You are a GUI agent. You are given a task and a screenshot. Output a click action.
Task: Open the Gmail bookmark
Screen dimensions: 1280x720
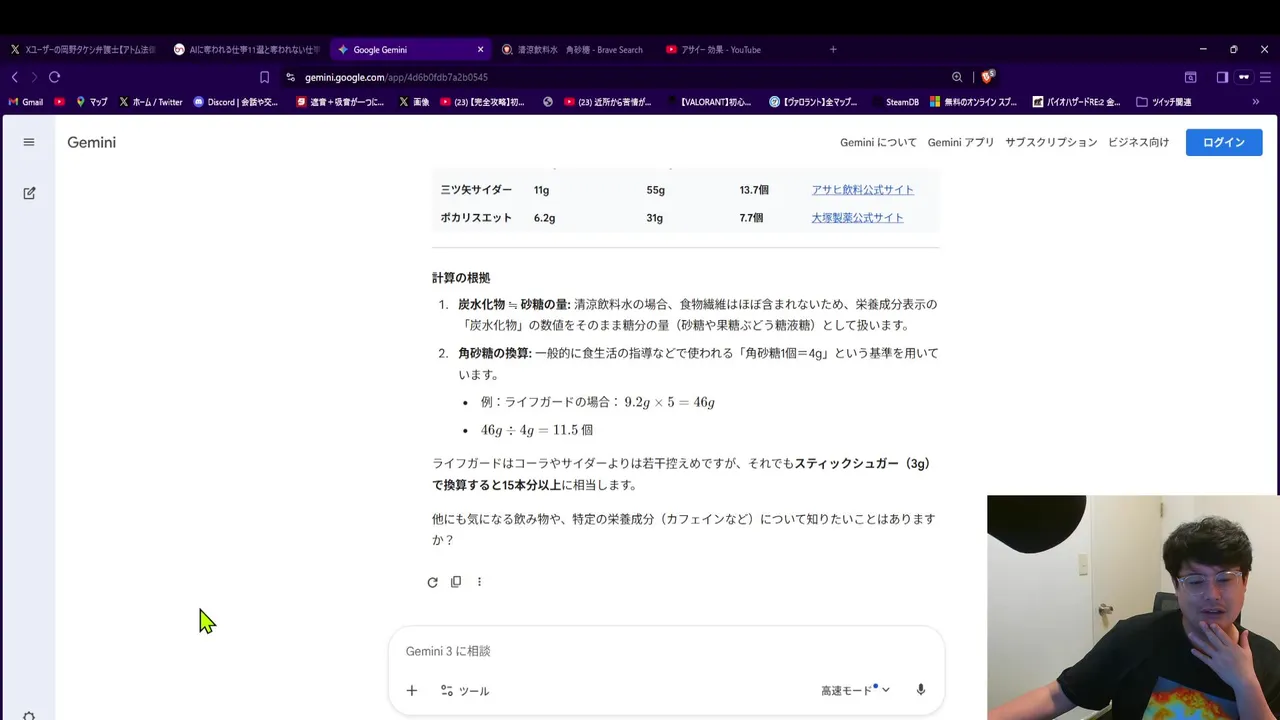26,102
